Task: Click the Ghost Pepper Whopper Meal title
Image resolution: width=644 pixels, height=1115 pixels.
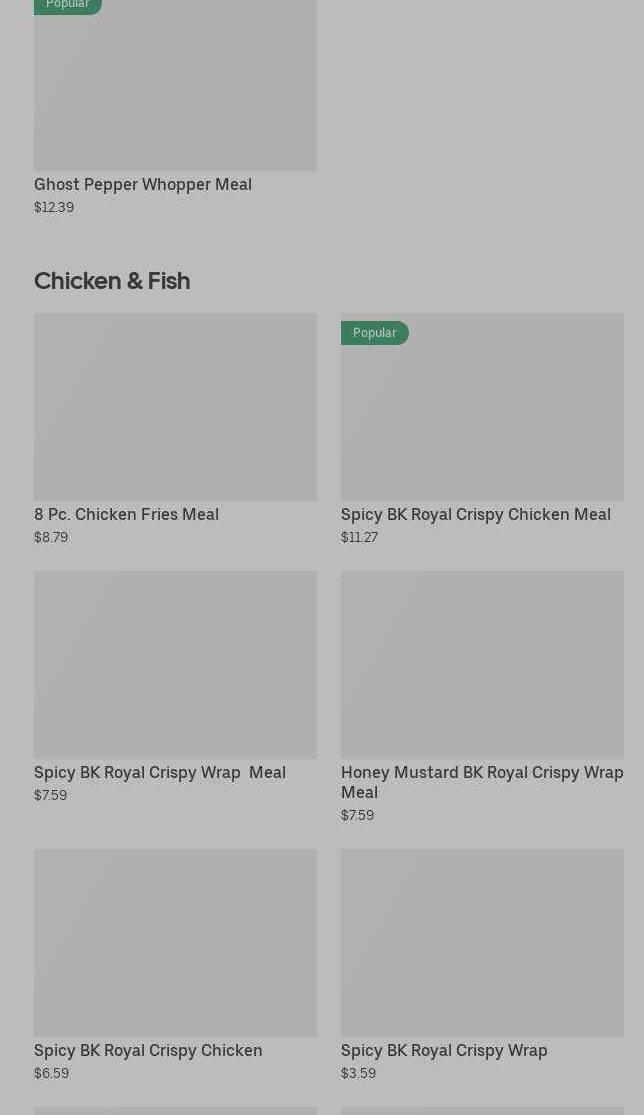Action: tap(143, 184)
